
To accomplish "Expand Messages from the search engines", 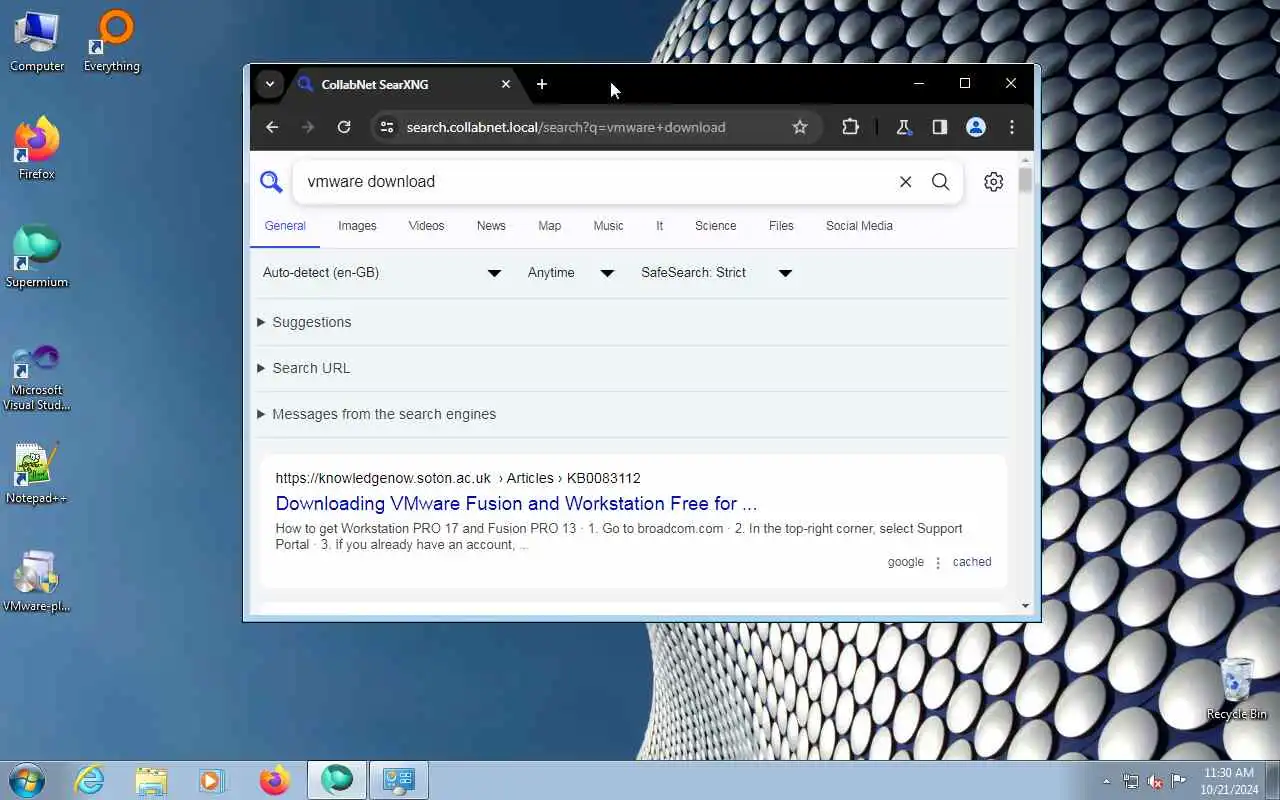I will pos(376,414).
